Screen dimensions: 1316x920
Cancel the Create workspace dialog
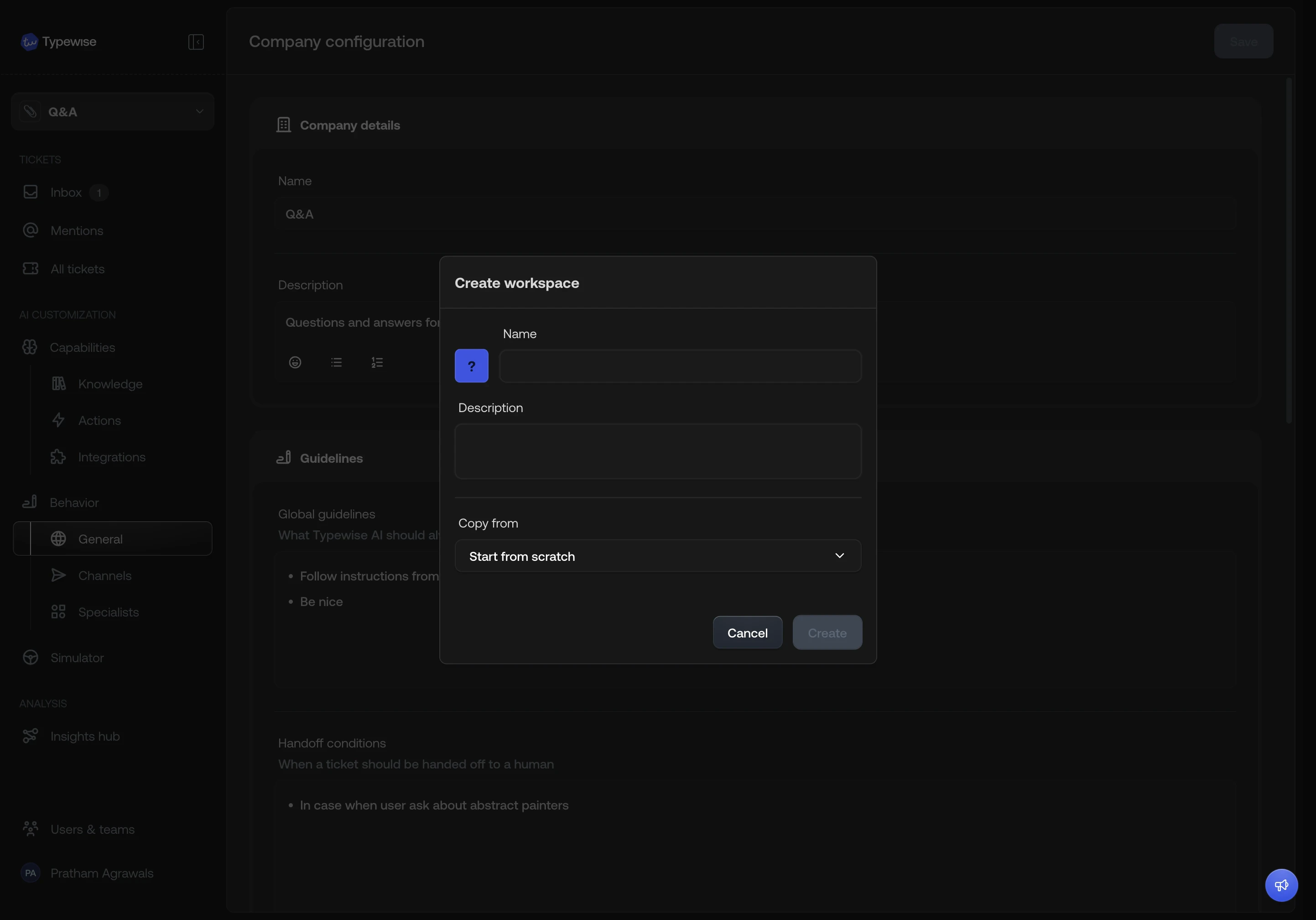coord(748,632)
